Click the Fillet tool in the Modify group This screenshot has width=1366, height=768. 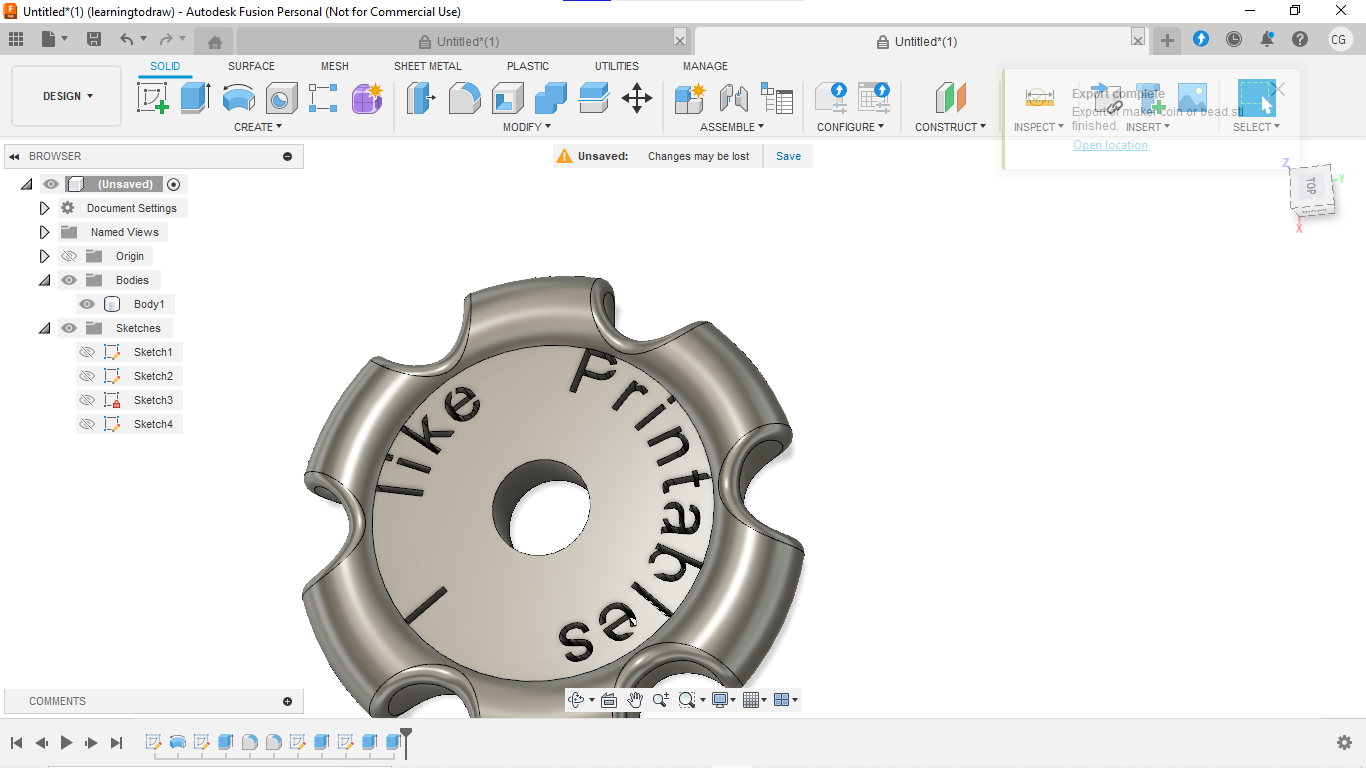pos(464,98)
